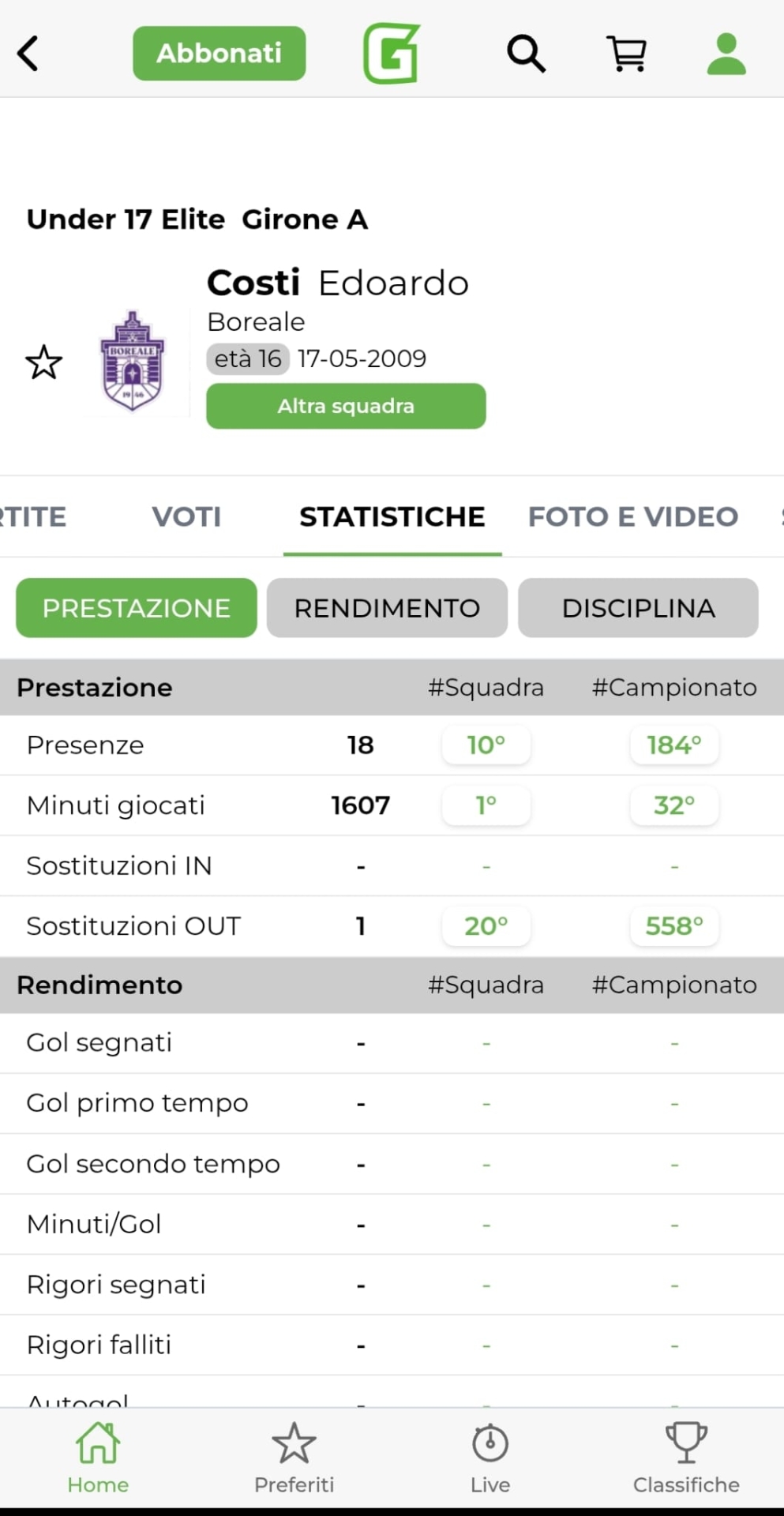
Task: Open the search magnifier icon
Action: point(526,54)
